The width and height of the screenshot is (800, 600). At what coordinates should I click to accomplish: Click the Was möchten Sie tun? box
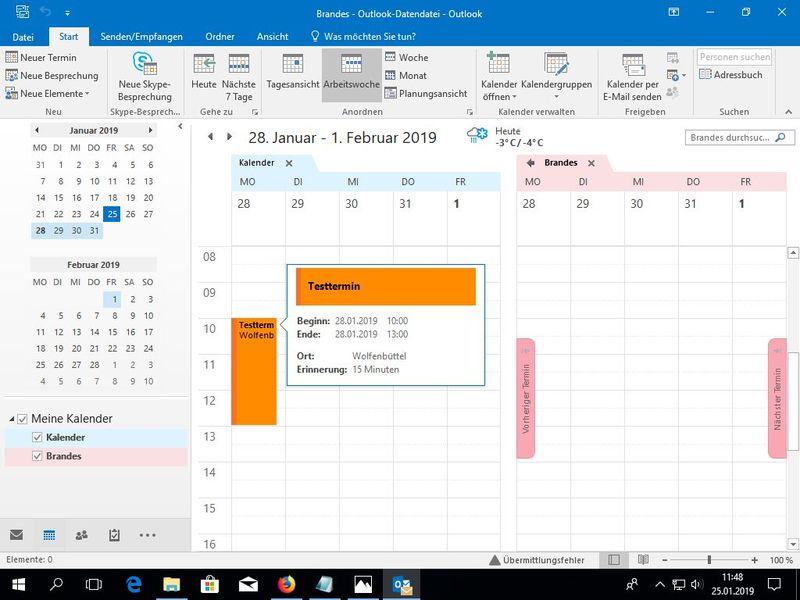[x=363, y=37]
